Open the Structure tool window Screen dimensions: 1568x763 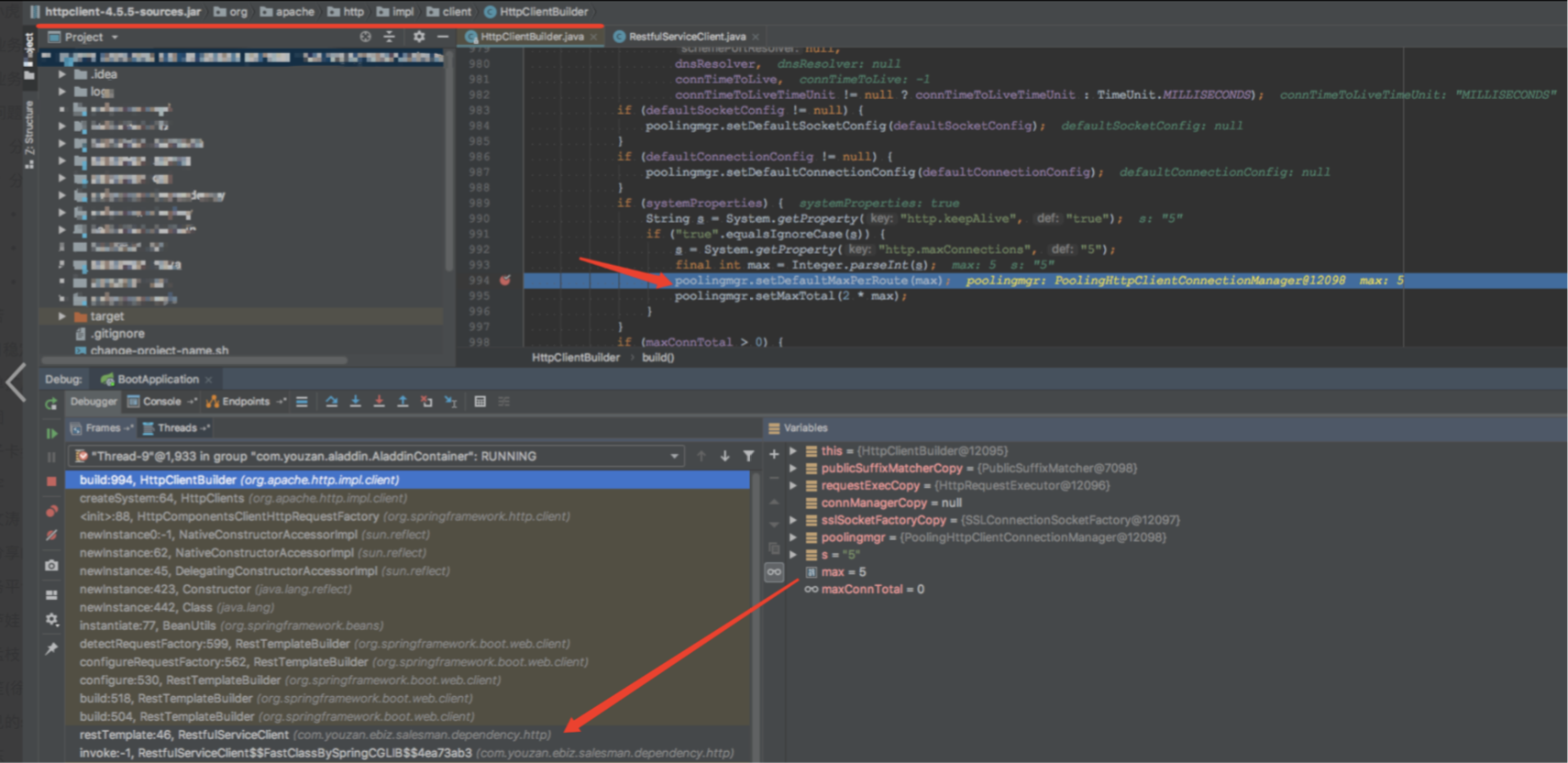click(x=29, y=135)
